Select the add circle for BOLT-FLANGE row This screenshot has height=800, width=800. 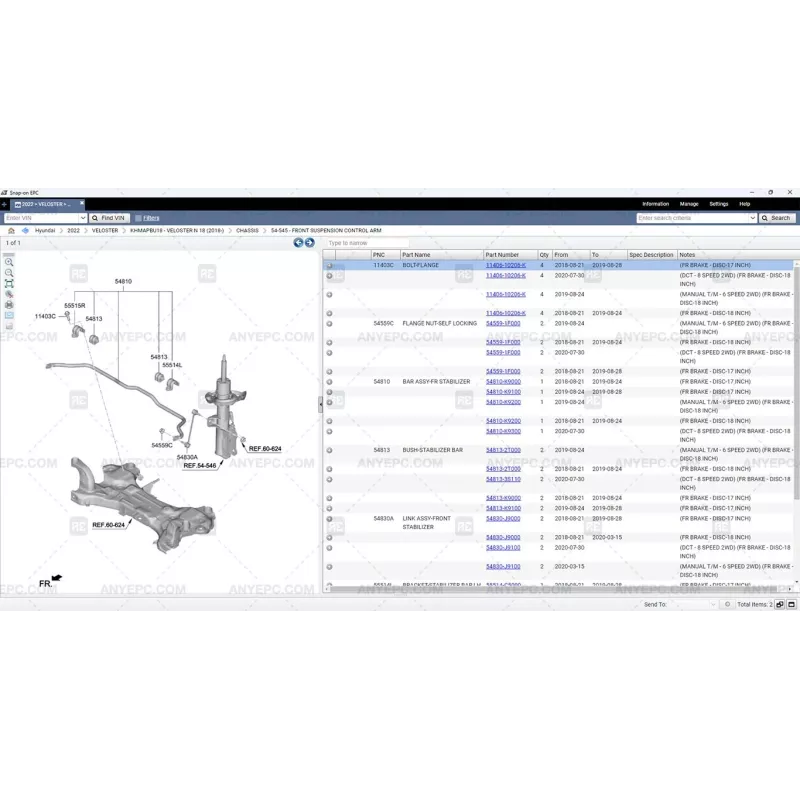coord(329,266)
